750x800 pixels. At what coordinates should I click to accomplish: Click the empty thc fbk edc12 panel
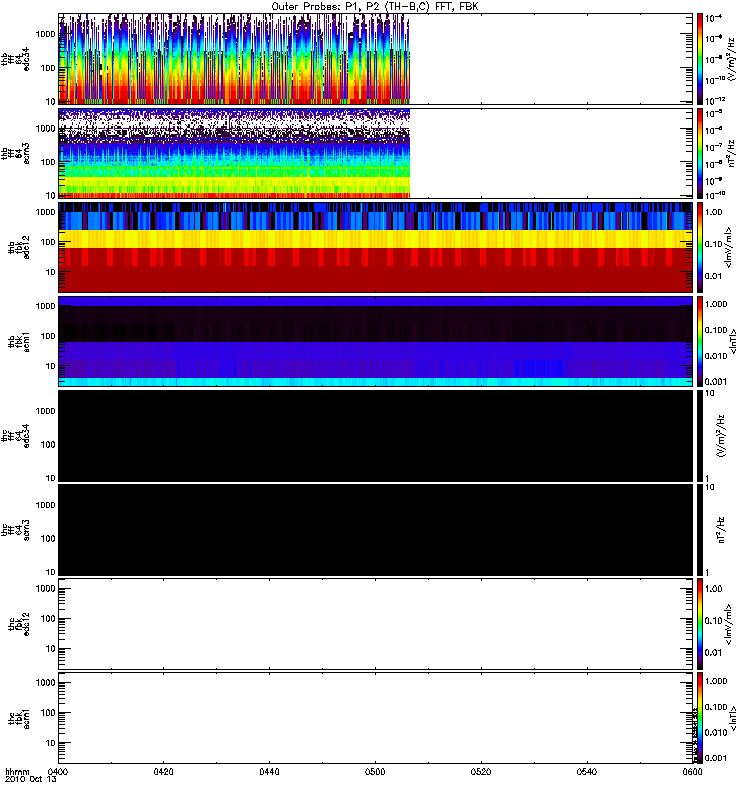[x=376, y=624]
